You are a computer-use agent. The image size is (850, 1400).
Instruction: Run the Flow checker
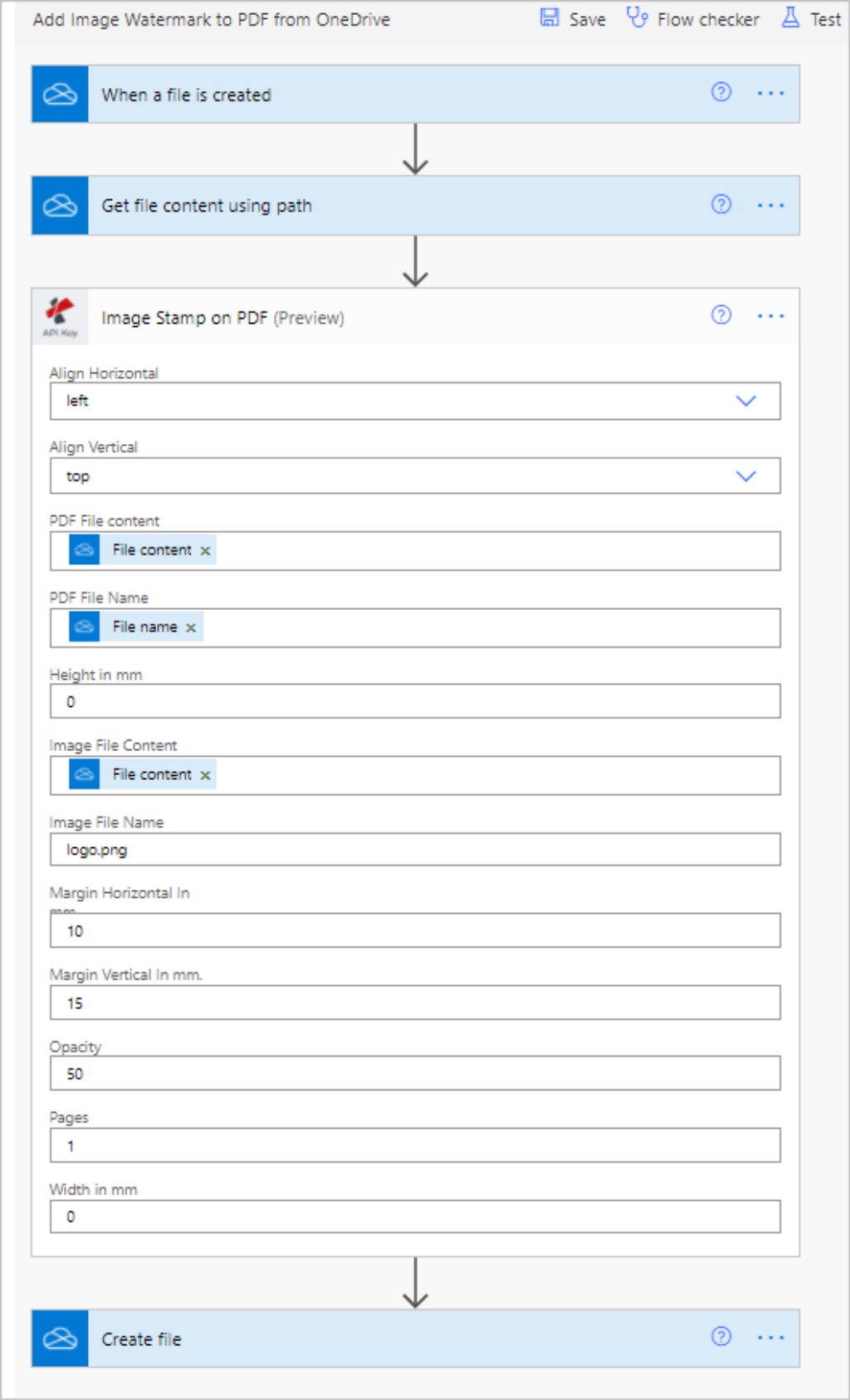(692, 18)
